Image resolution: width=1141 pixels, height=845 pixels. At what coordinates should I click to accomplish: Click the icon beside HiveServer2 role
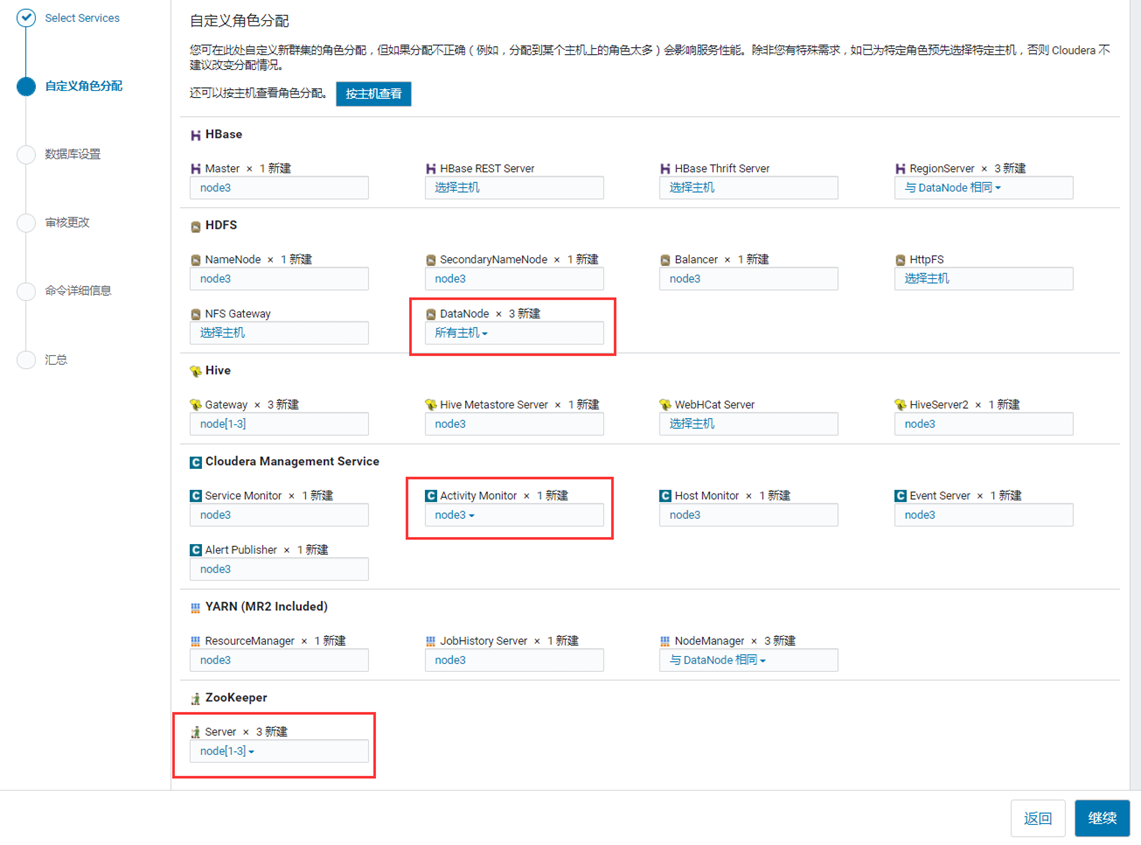[x=900, y=405]
